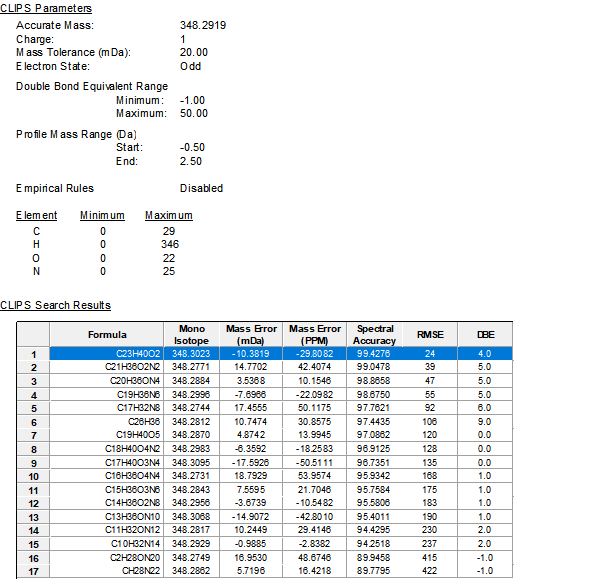Sort by the Formula column header

(x=107, y=335)
